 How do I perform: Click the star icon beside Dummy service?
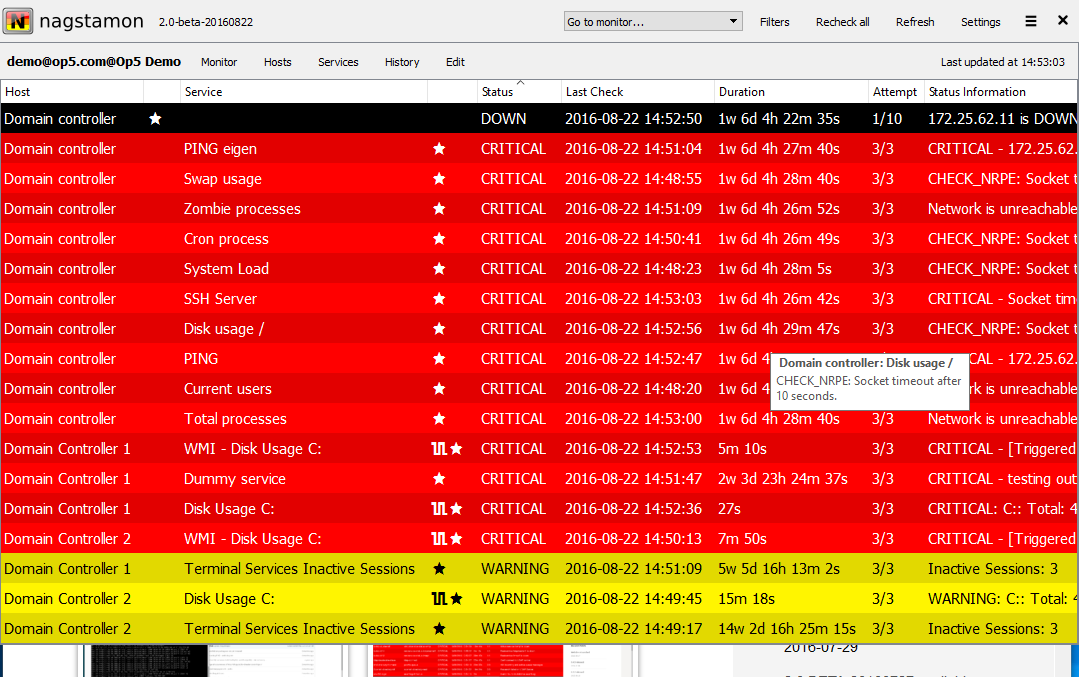click(x=438, y=479)
